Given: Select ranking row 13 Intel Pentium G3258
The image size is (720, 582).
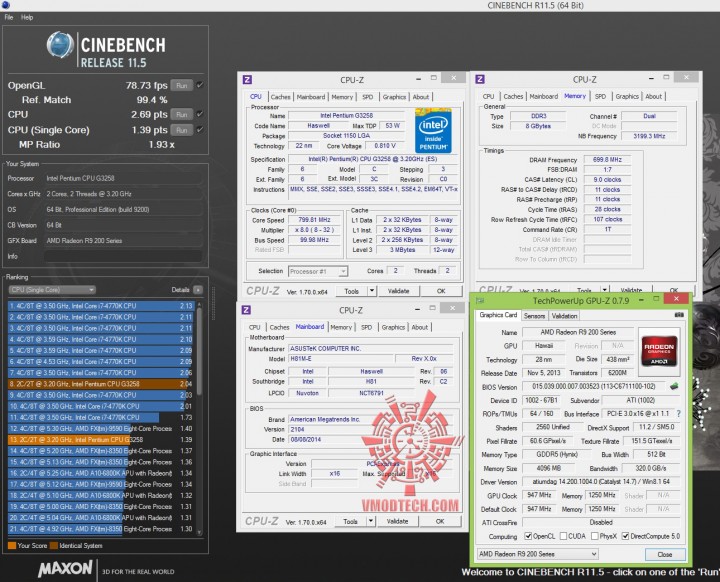Looking at the screenshot, I should click(x=100, y=440).
